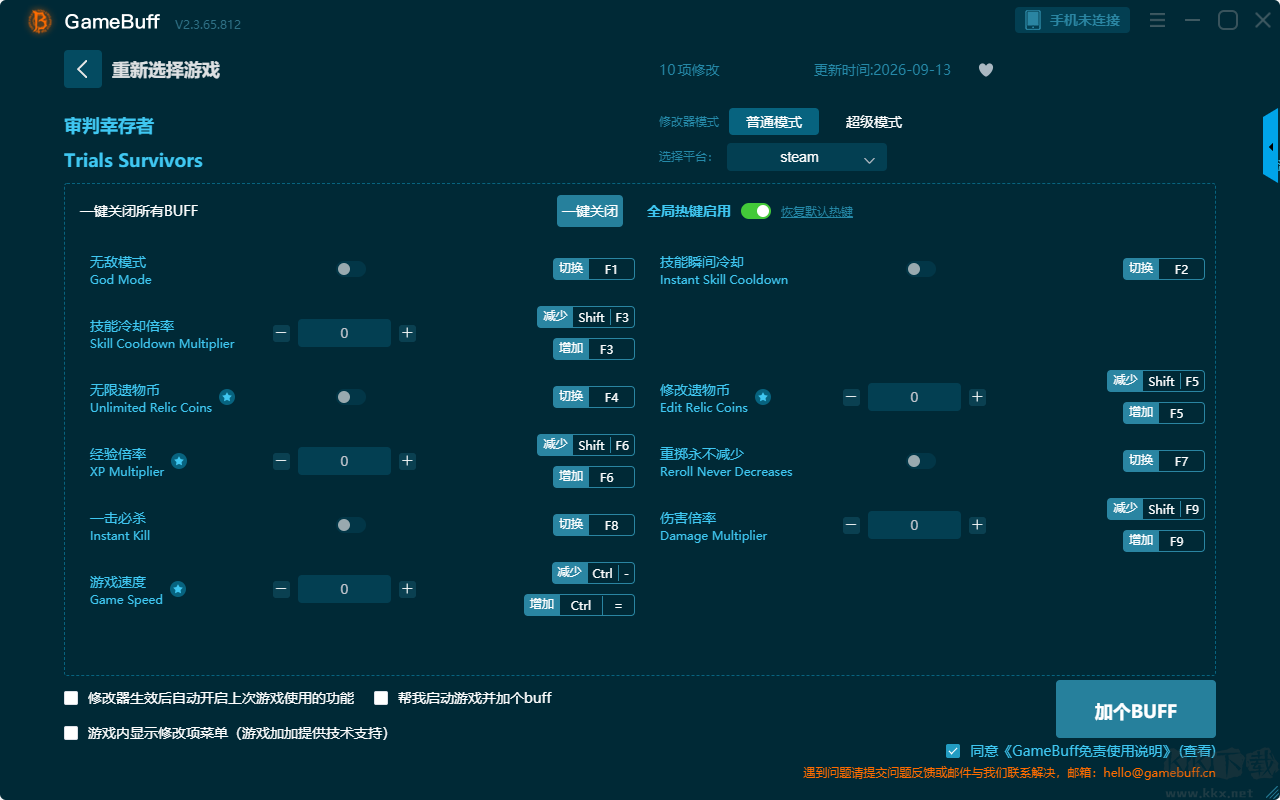
Task: Increase XP Multiplier with plus
Action: [407, 461]
